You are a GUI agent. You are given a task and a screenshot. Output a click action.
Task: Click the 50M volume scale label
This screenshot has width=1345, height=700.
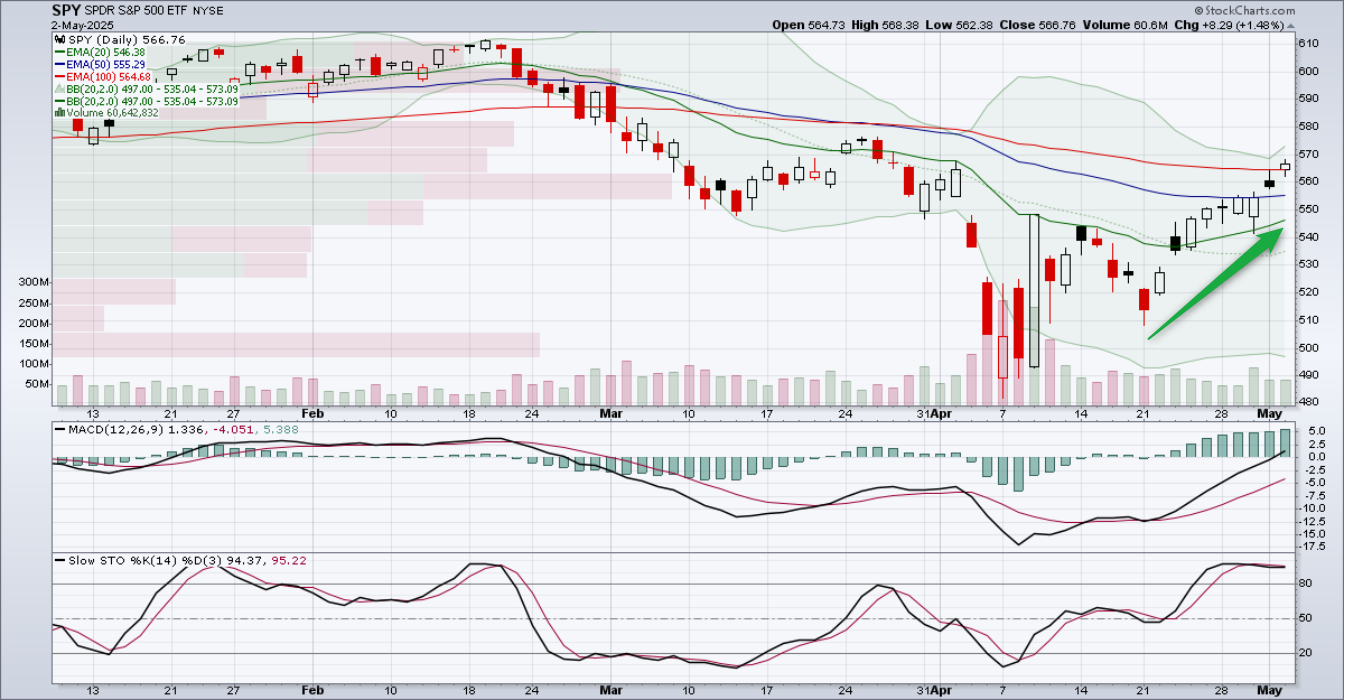click(37, 384)
